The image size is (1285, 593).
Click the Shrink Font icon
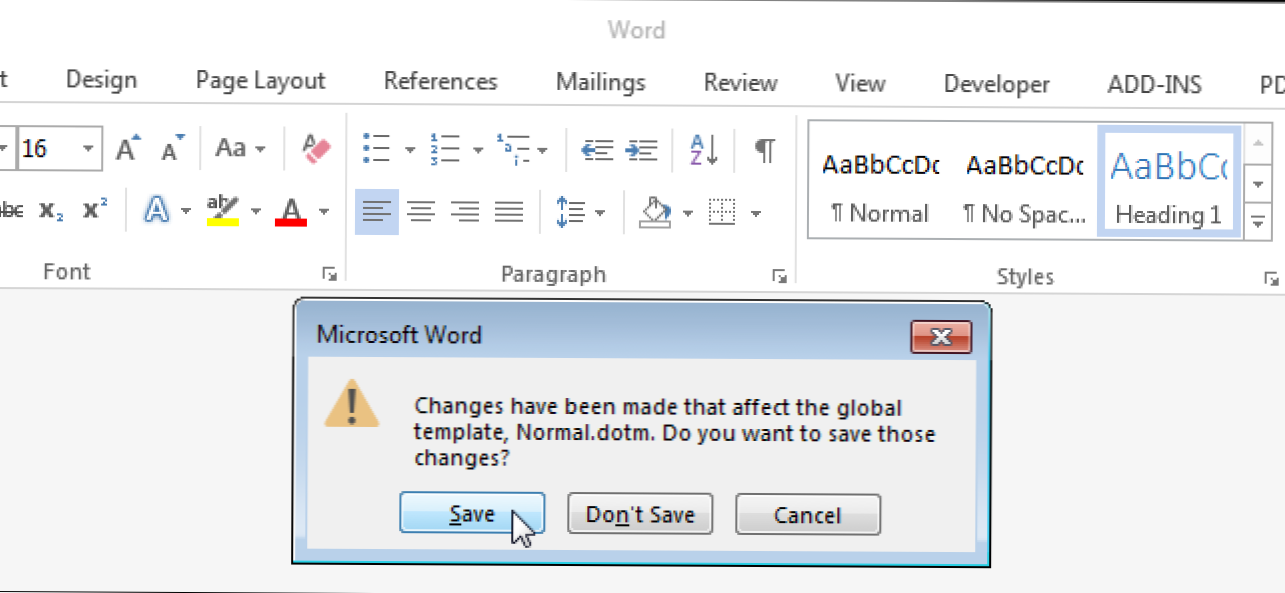[x=174, y=150]
